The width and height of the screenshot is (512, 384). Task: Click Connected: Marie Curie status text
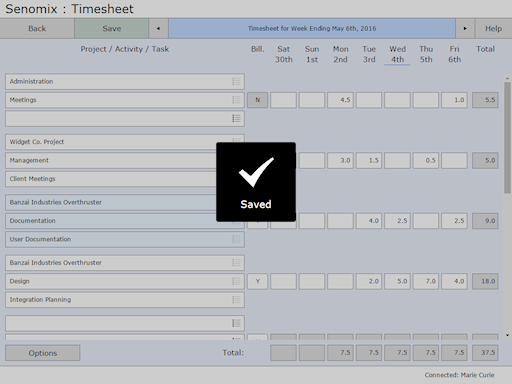click(x=459, y=375)
